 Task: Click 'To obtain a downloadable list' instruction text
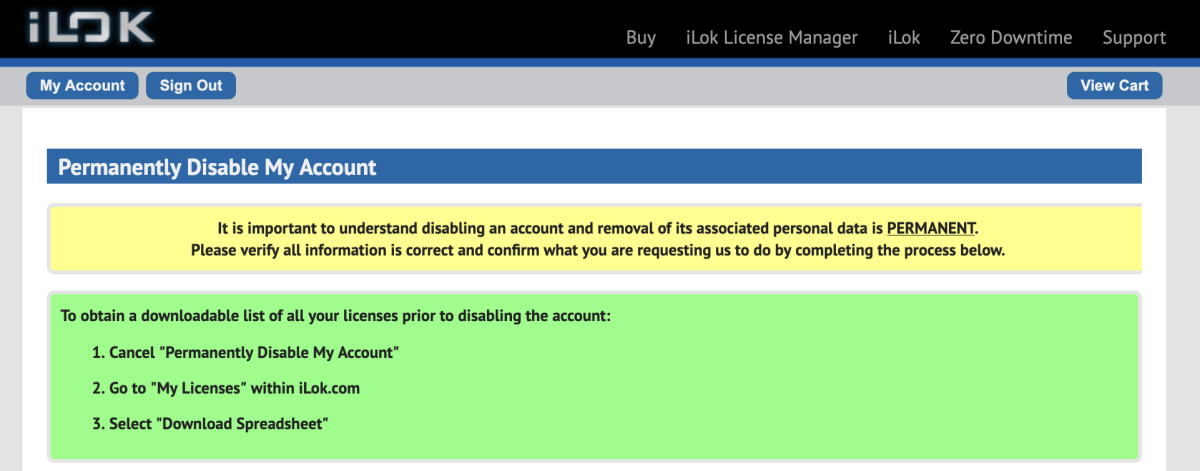tap(336, 317)
